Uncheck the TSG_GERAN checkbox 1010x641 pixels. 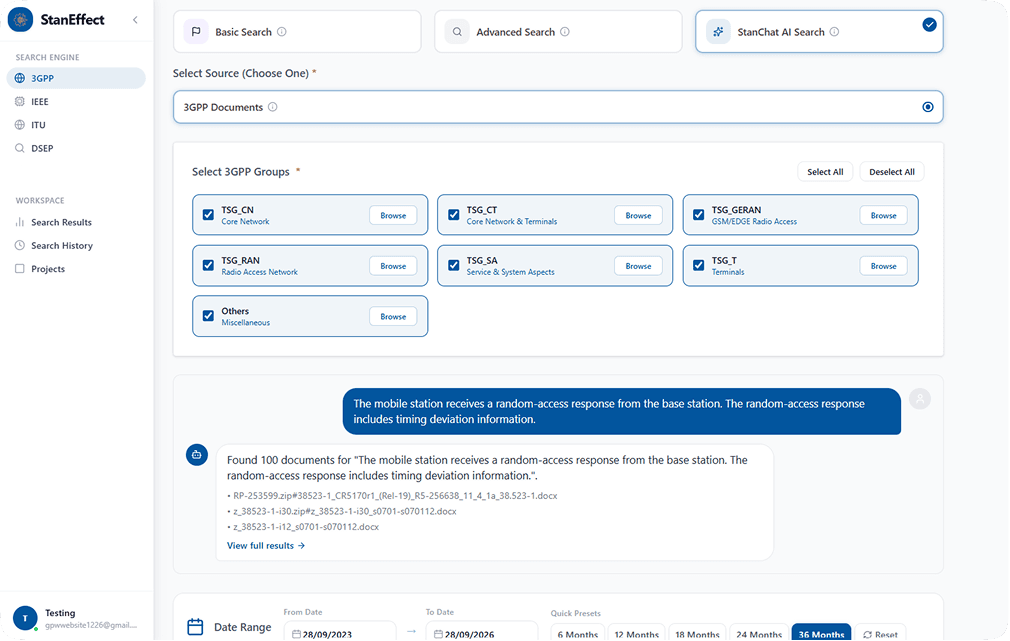tap(698, 215)
